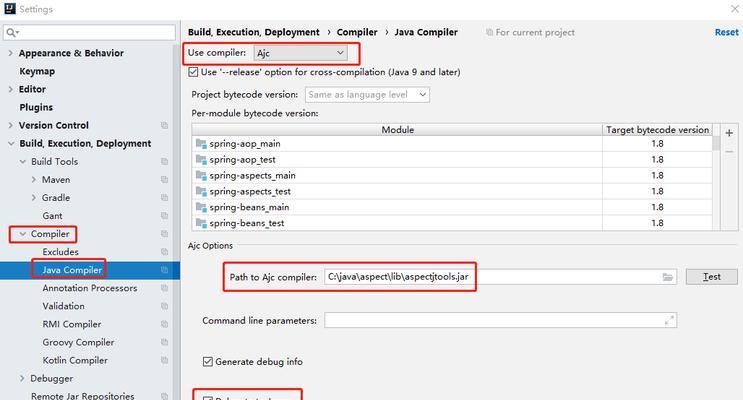This screenshot has height=400, width=743.
Task: Toggle the '--release' cross-compilation checkbox
Action: [193, 72]
